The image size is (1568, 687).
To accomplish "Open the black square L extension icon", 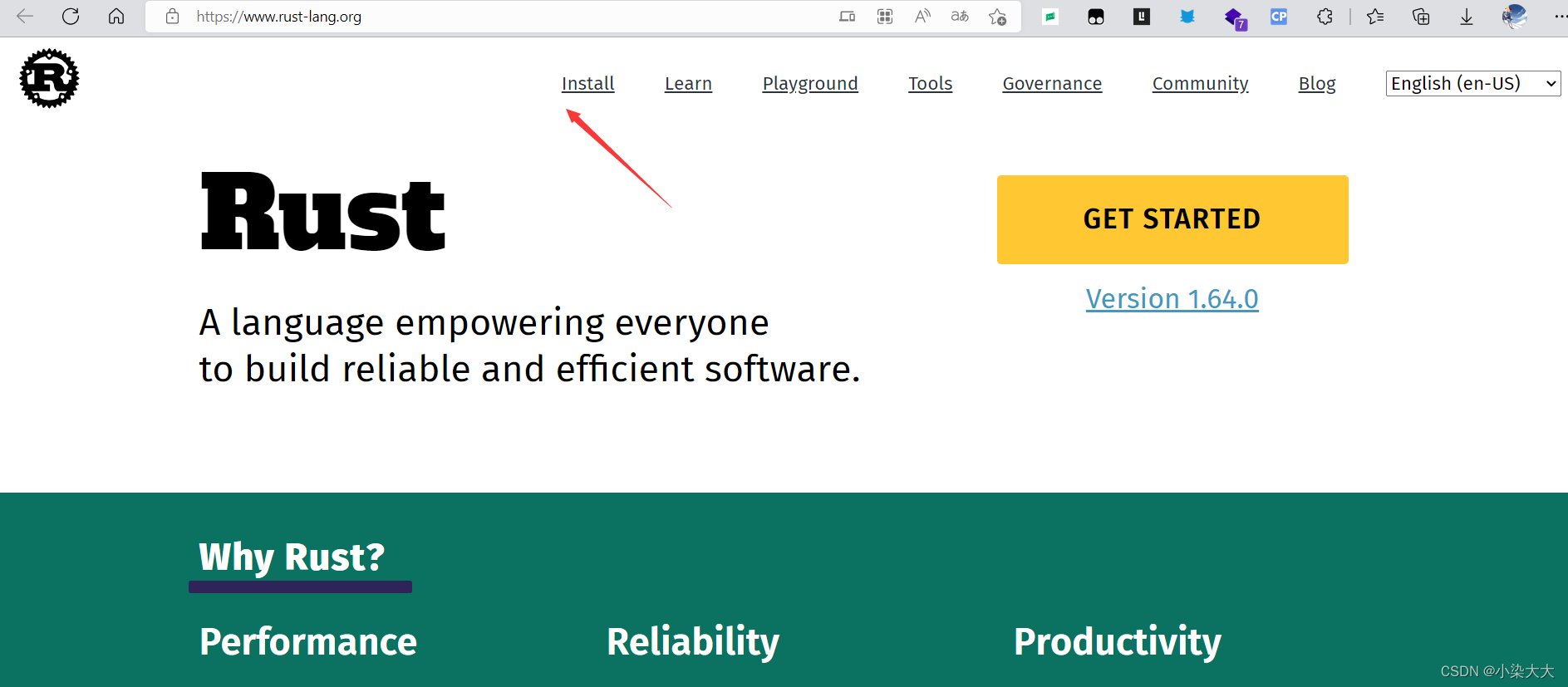I will pyautogui.click(x=1142, y=16).
